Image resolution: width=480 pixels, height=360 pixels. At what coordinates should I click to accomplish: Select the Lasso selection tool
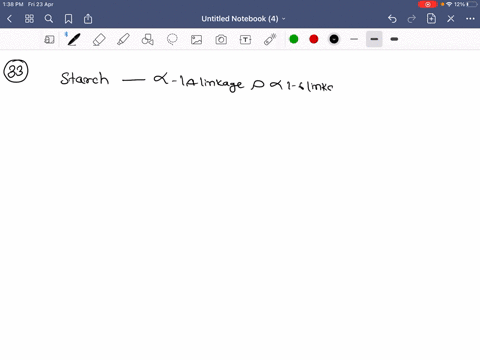(172, 39)
